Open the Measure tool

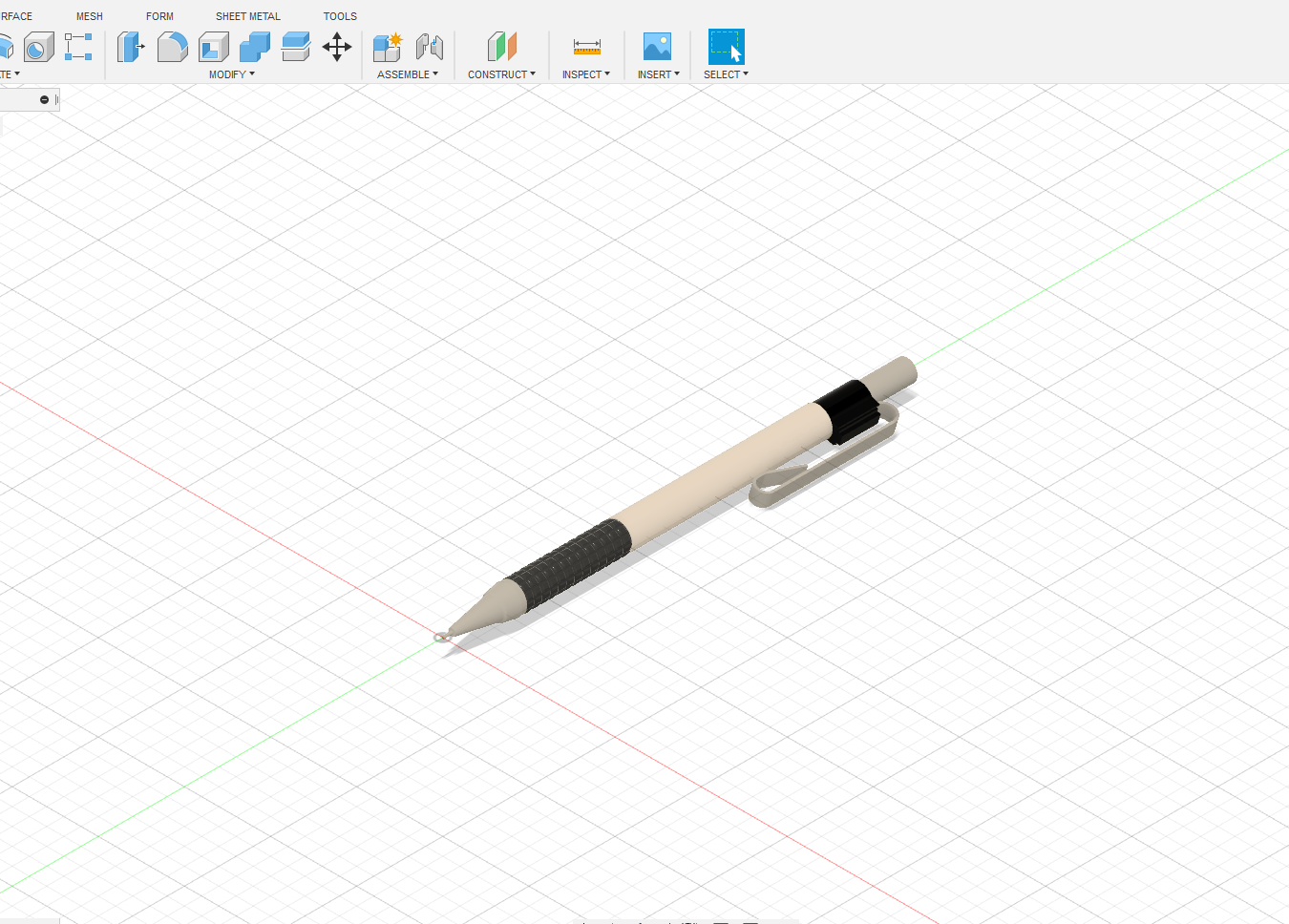(585, 46)
